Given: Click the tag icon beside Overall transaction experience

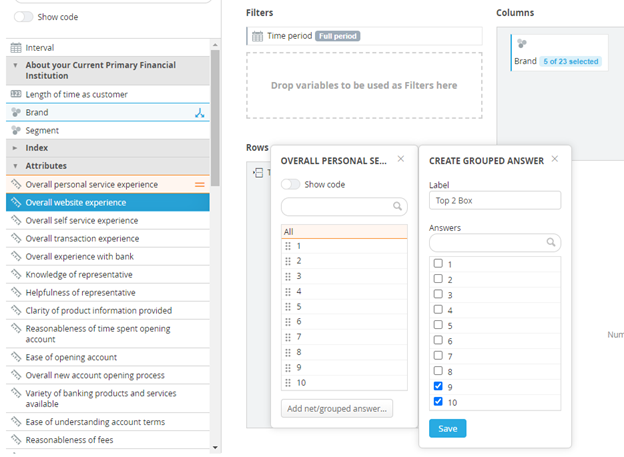Looking at the screenshot, I should [16, 238].
